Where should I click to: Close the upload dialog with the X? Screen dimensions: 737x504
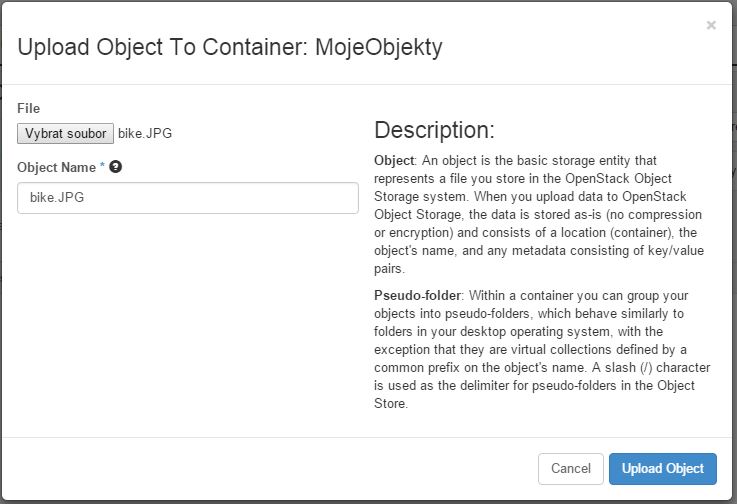tap(711, 25)
